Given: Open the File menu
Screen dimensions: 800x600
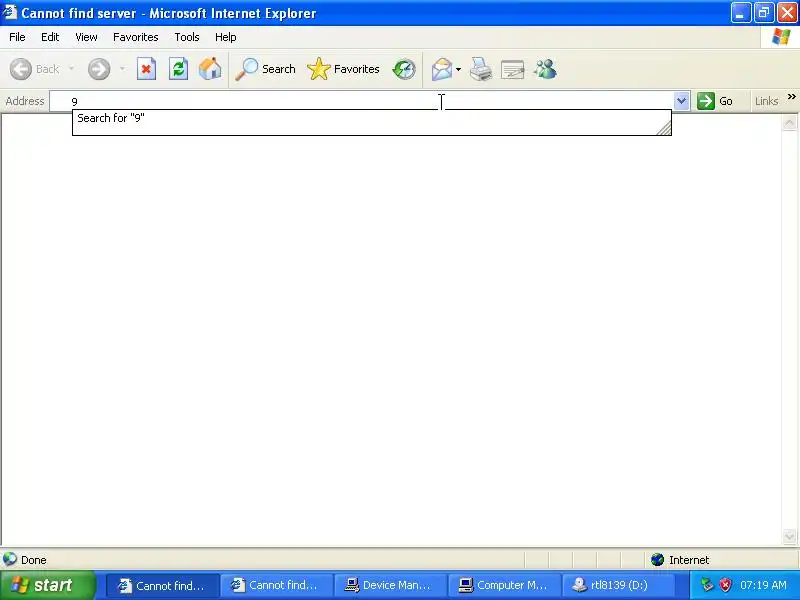Looking at the screenshot, I should [x=17, y=37].
